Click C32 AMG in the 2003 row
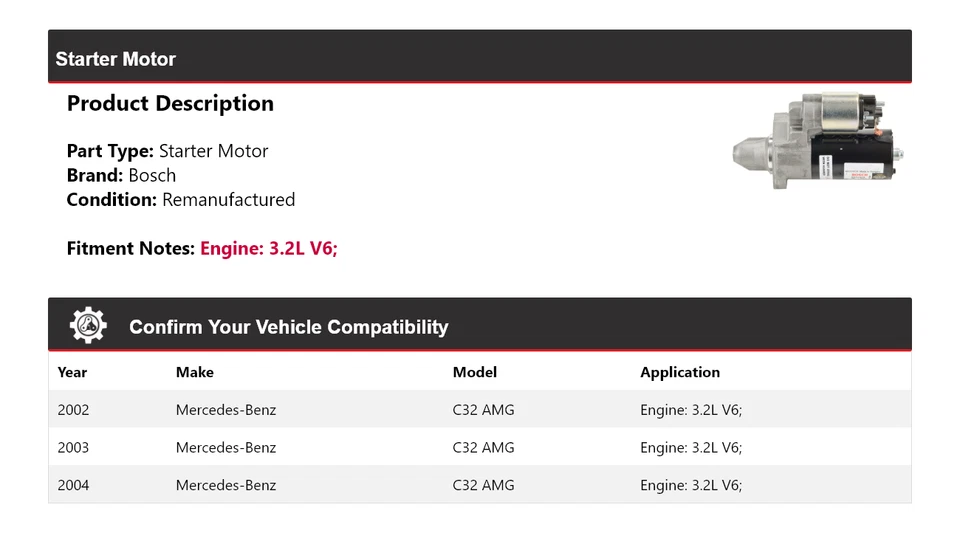 pos(483,448)
